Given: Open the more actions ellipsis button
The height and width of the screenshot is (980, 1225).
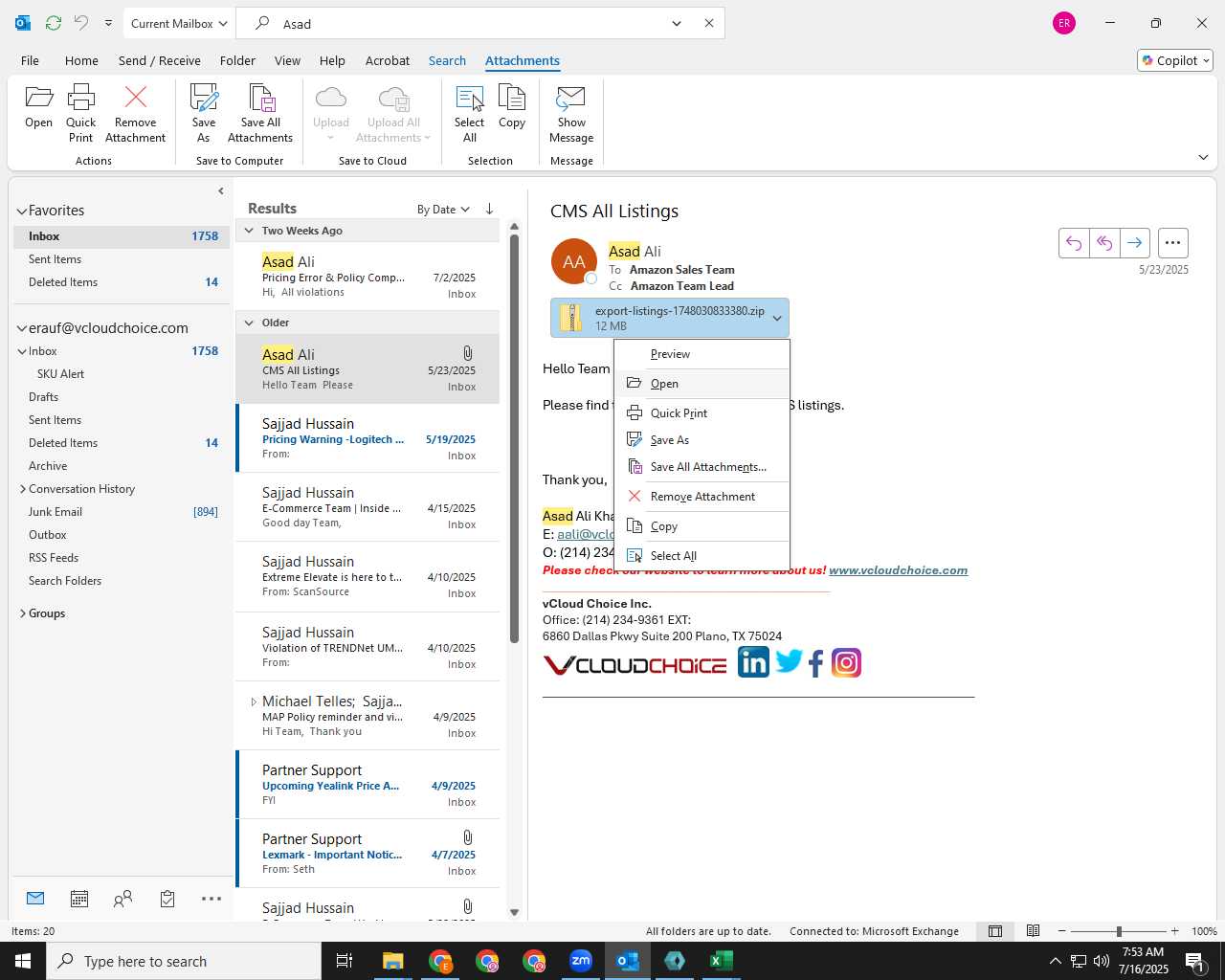Looking at the screenshot, I should (x=1173, y=243).
